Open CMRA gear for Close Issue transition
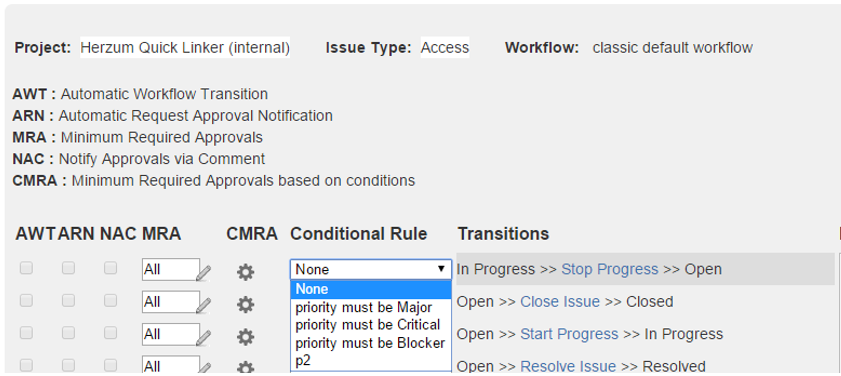 (x=245, y=304)
